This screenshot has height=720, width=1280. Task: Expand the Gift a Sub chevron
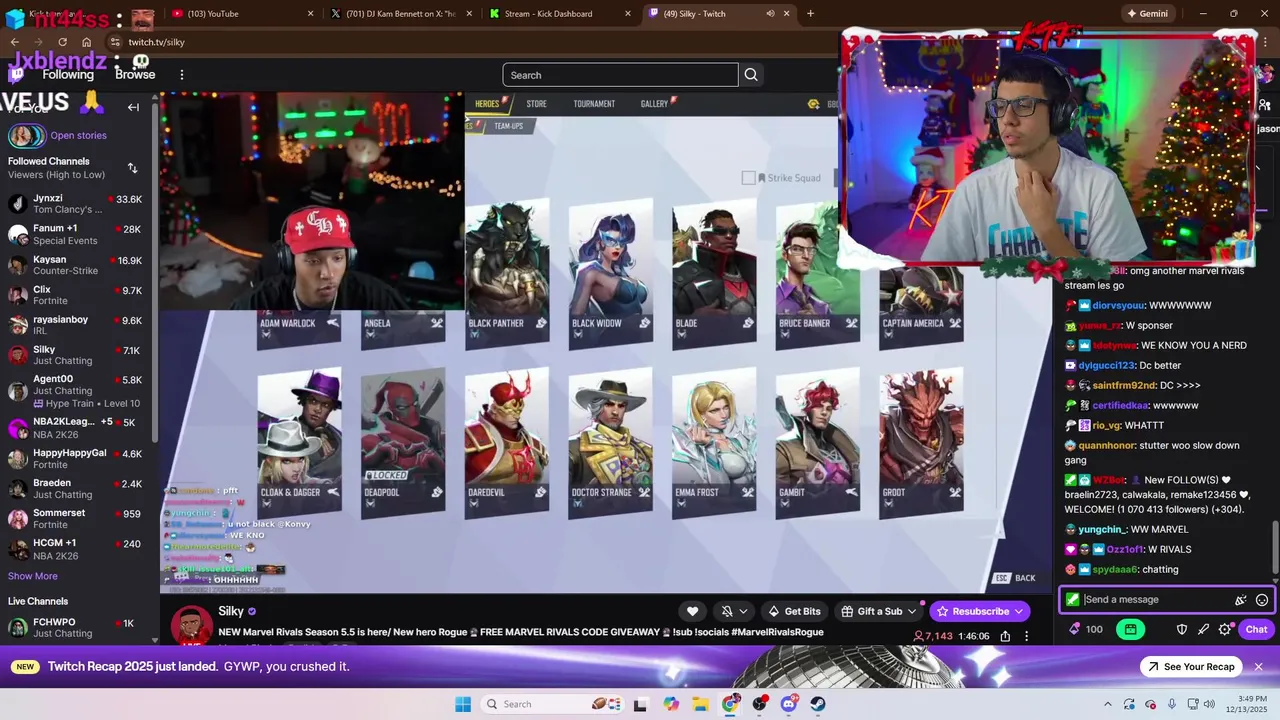(x=912, y=611)
